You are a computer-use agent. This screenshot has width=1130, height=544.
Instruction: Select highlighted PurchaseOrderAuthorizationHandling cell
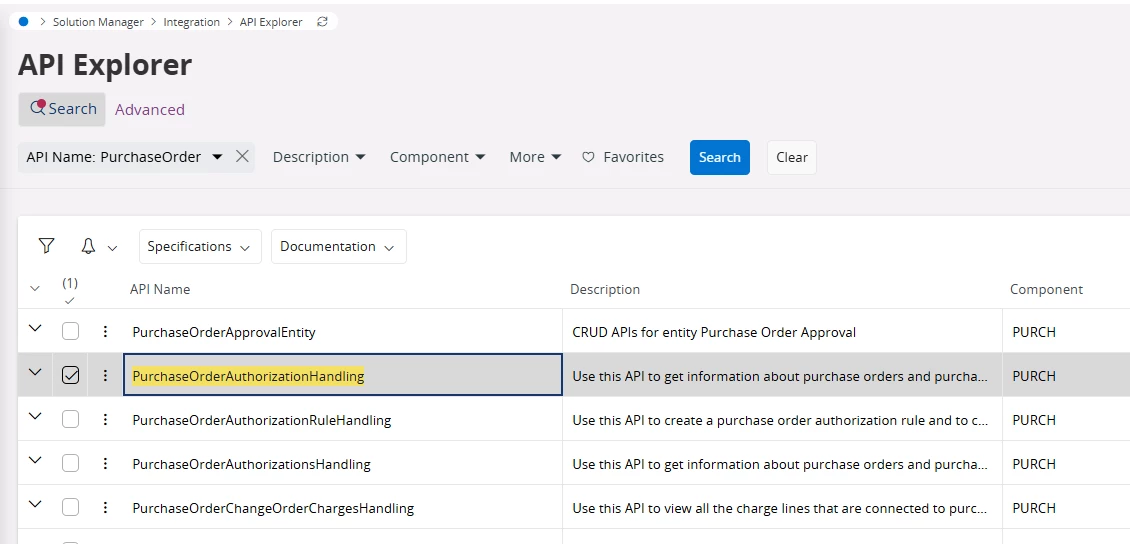(x=343, y=375)
